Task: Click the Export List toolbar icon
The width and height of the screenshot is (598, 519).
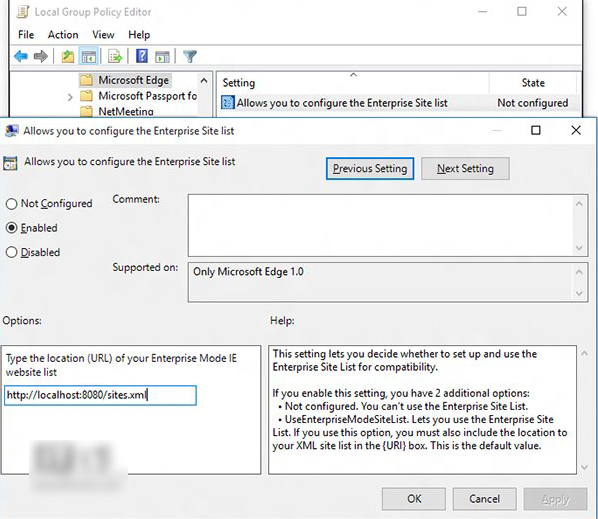Action: point(115,56)
